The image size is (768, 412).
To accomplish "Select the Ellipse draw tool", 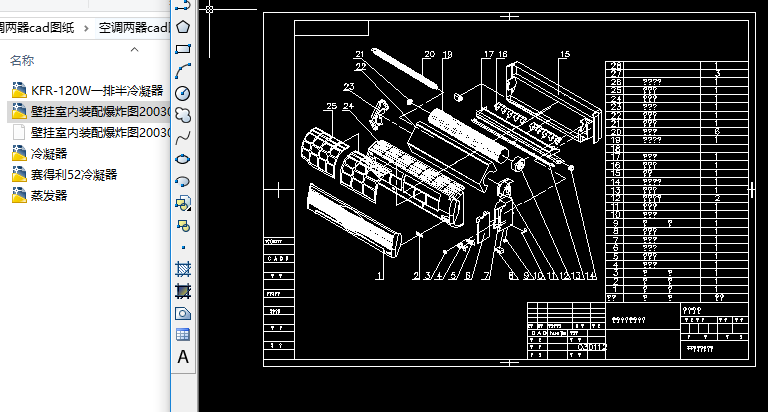I will [183, 160].
